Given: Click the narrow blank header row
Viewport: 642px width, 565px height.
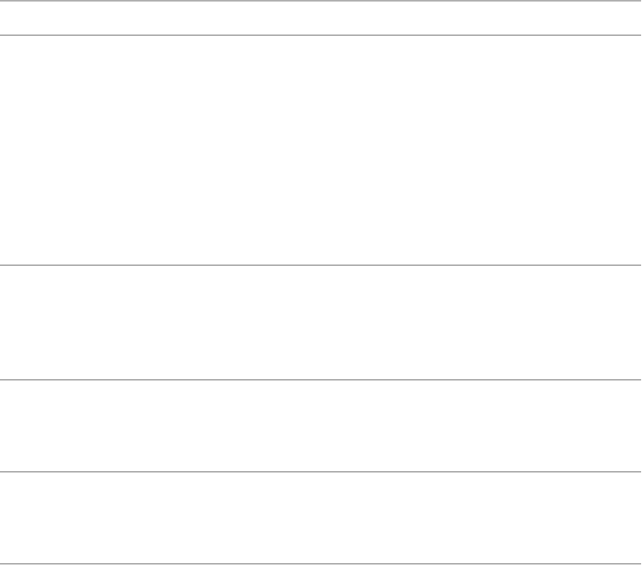Looking at the screenshot, I should [x=320, y=18].
